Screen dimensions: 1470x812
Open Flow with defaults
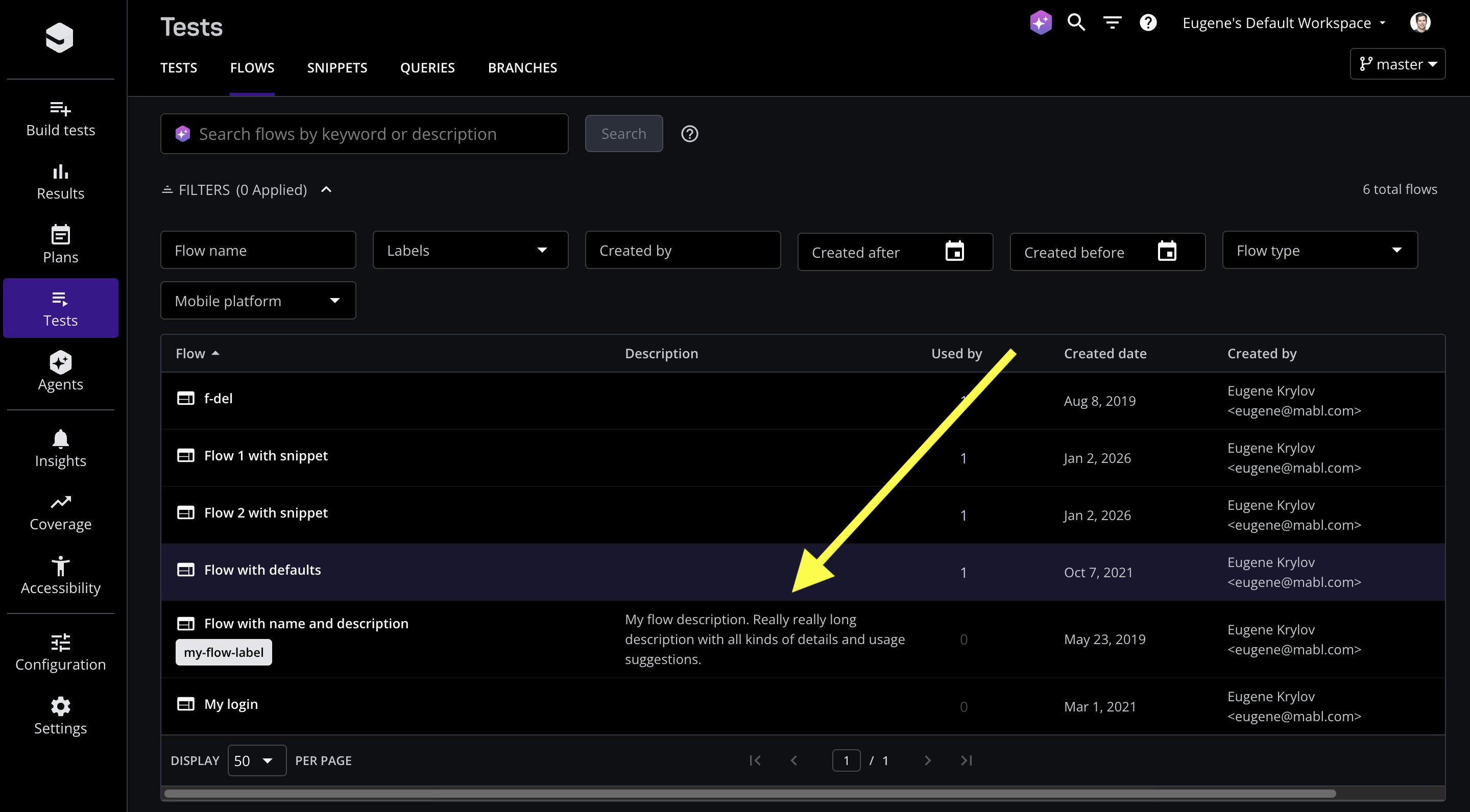[x=262, y=570]
